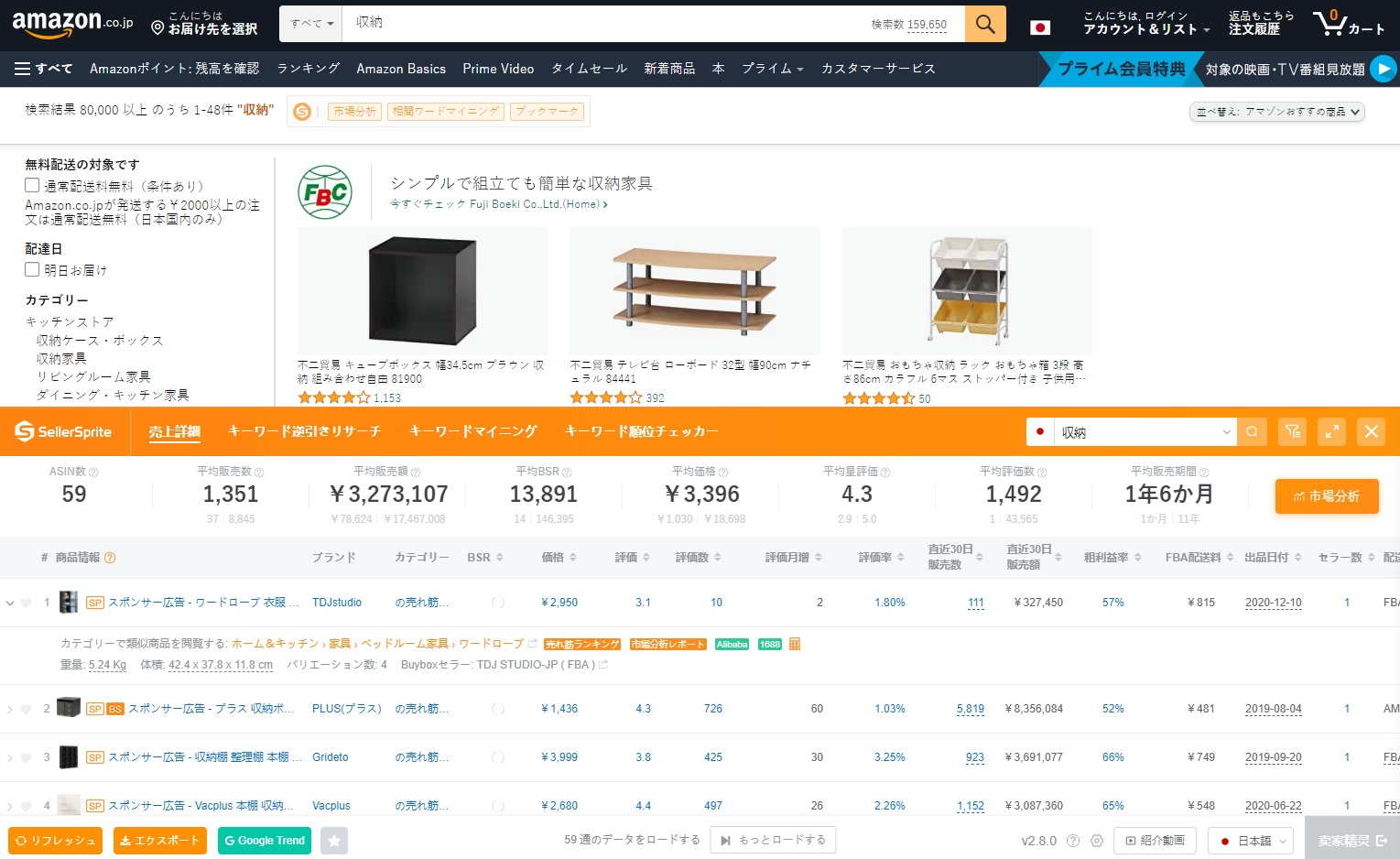The width and height of the screenshot is (1400, 859).
Task: Expand row 3 Grideto product details
Action: (x=10, y=758)
